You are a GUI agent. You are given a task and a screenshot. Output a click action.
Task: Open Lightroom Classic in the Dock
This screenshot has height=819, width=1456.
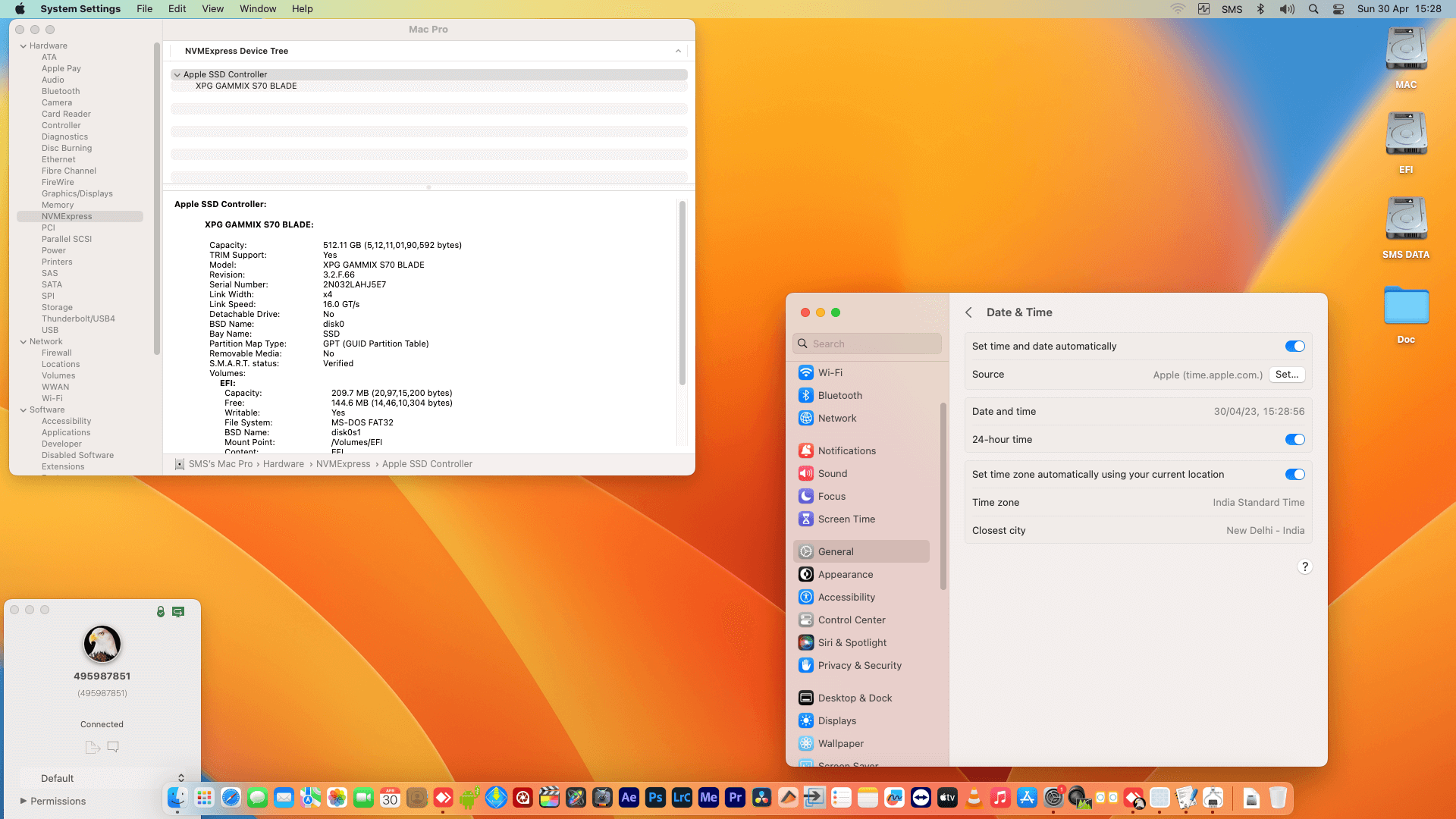click(x=682, y=798)
